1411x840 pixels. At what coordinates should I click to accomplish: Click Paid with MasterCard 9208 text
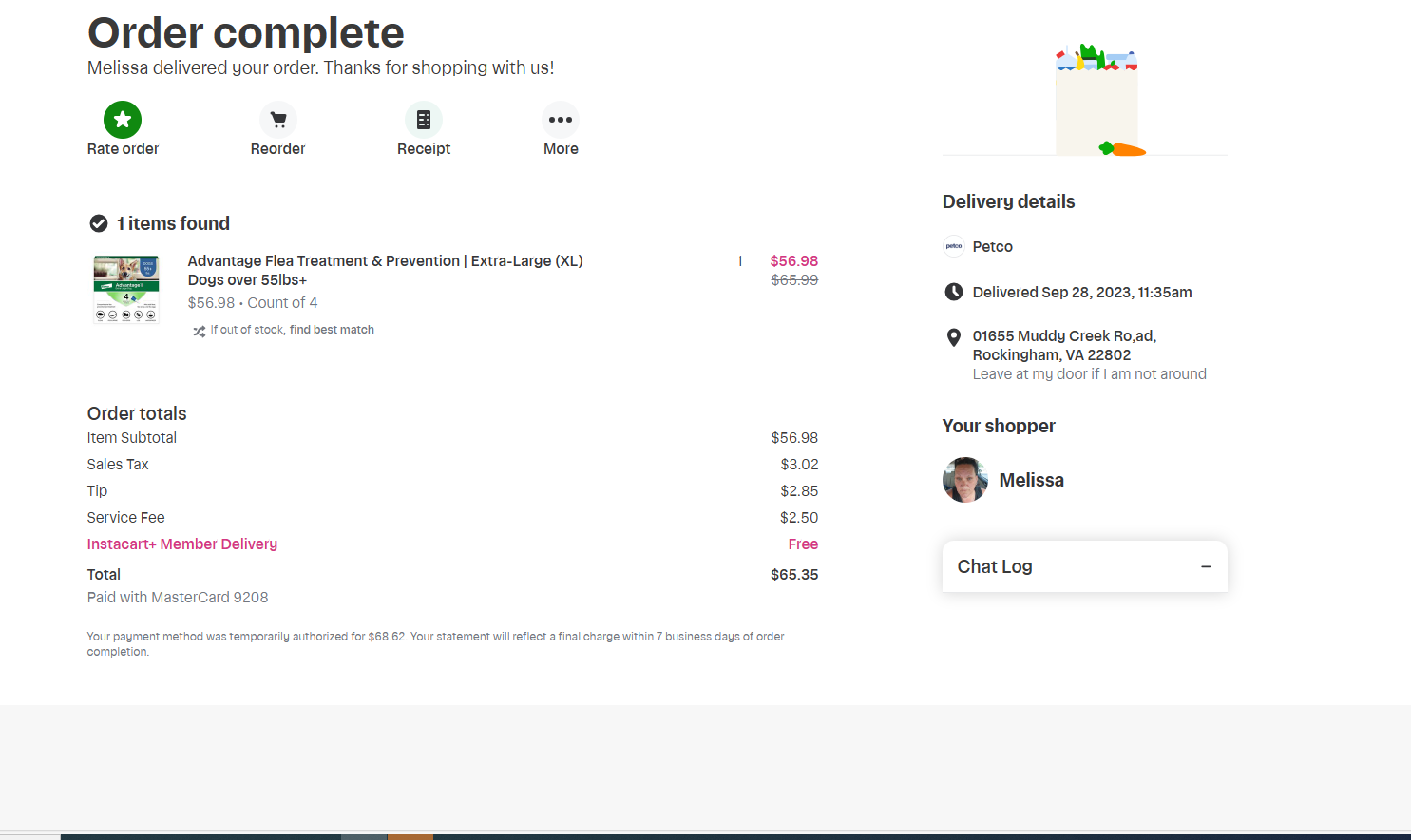coord(178,597)
